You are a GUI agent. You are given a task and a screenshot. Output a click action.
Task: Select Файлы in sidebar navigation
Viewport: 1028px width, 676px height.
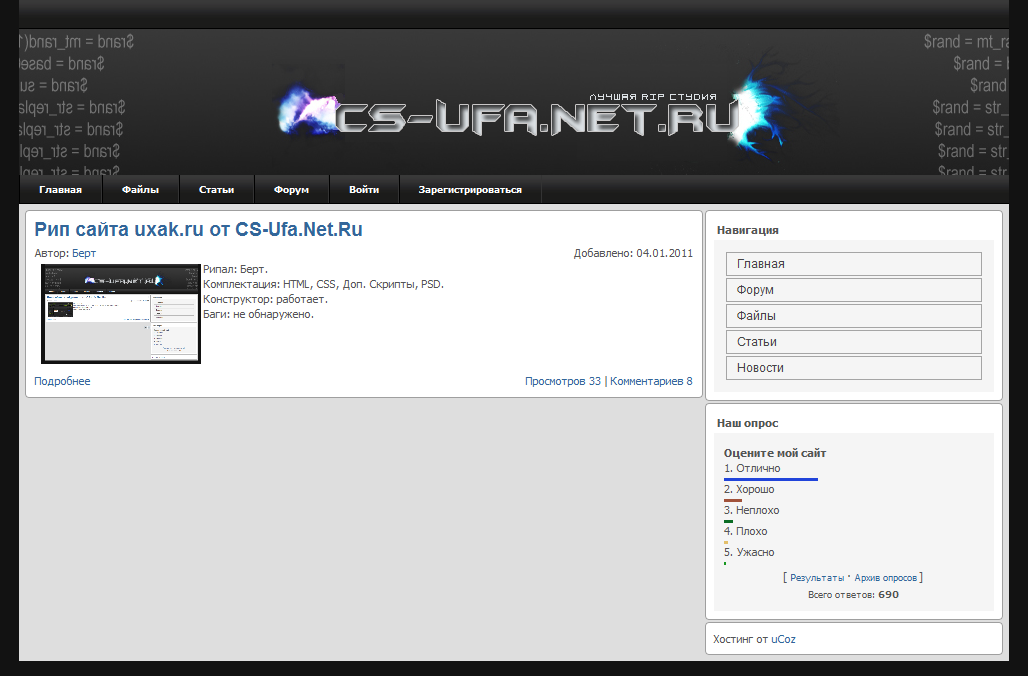853,316
